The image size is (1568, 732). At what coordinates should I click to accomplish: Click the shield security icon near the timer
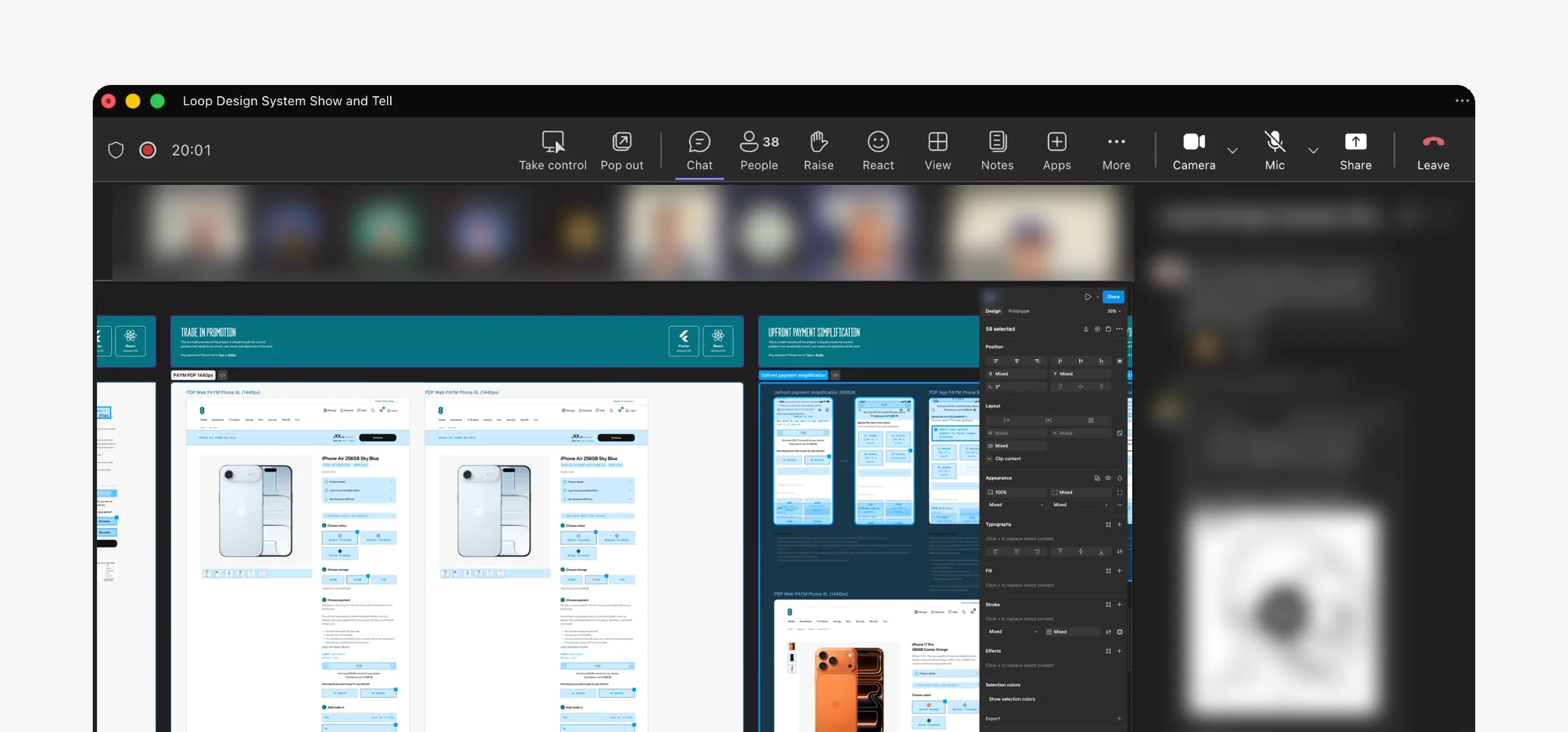(x=116, y=150)
